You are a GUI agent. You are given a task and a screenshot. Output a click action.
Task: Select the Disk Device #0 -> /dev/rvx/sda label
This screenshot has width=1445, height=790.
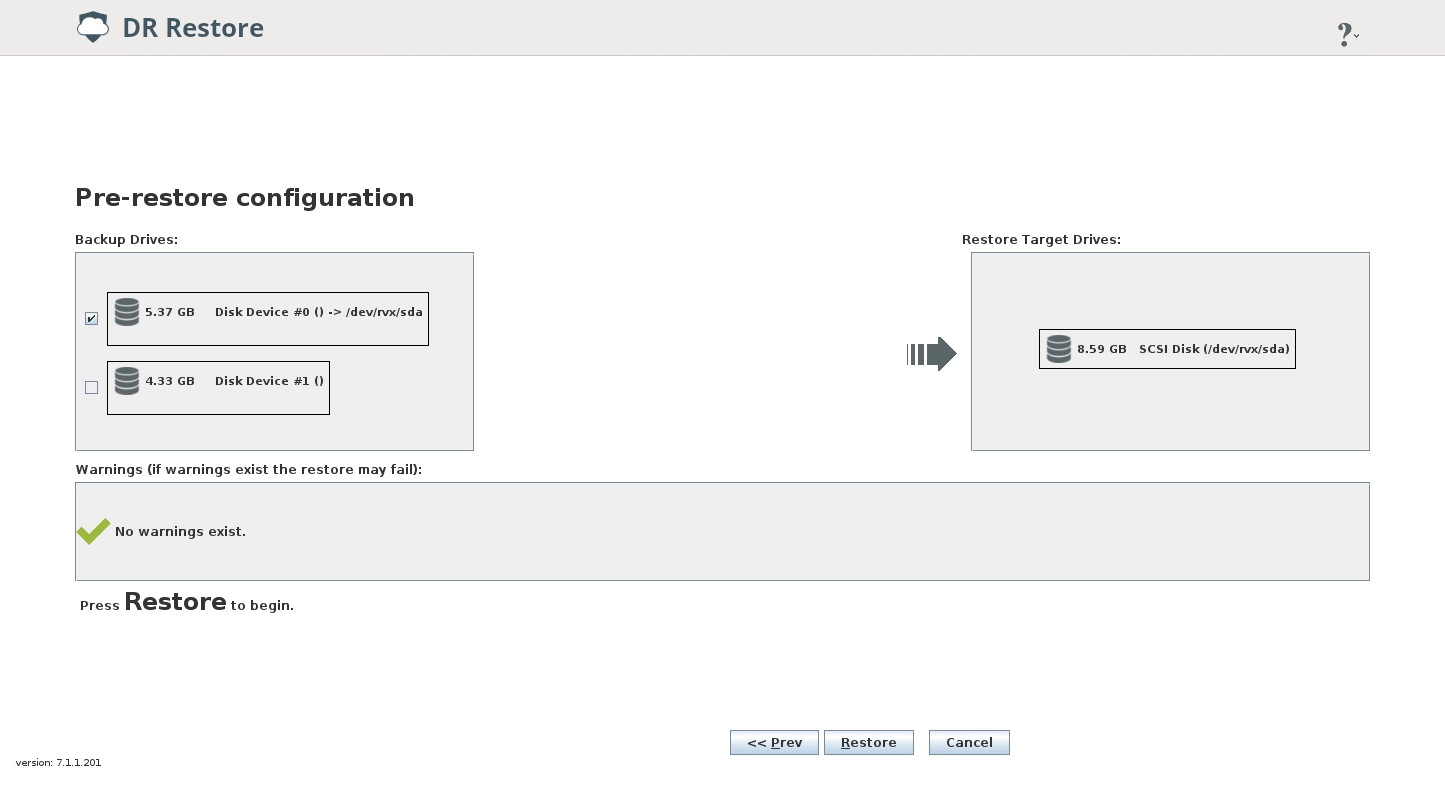pyautogui.click(x=319, y=312)
